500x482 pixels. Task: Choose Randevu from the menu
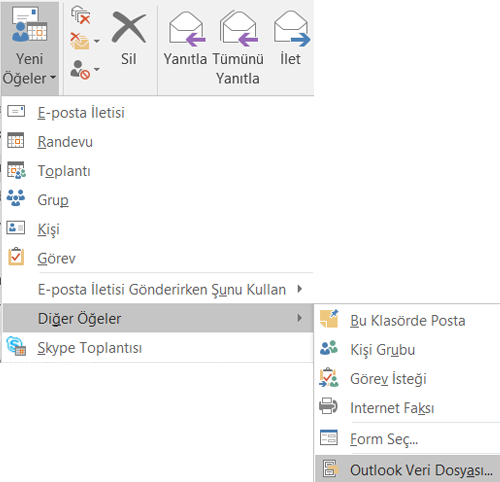(x=157, y=142)
